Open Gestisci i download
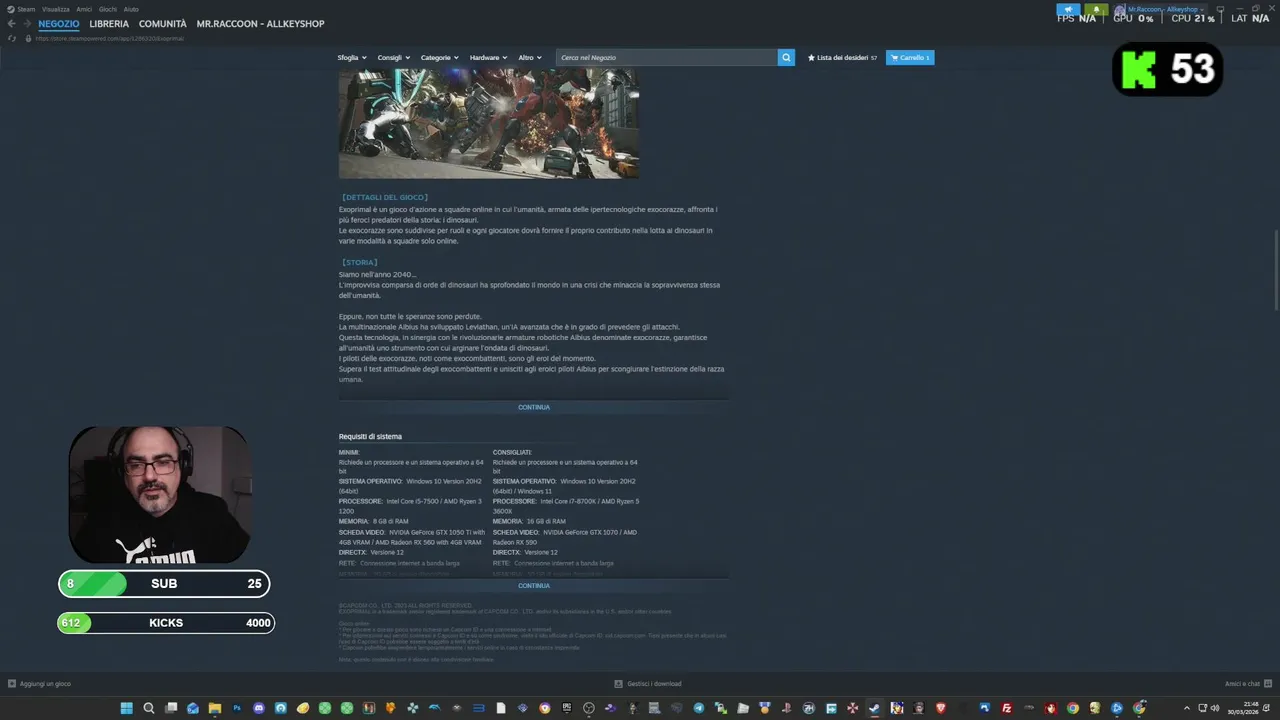Image resolution: width=1280 pixels, height=720 pixels. [x=648, y=684]
